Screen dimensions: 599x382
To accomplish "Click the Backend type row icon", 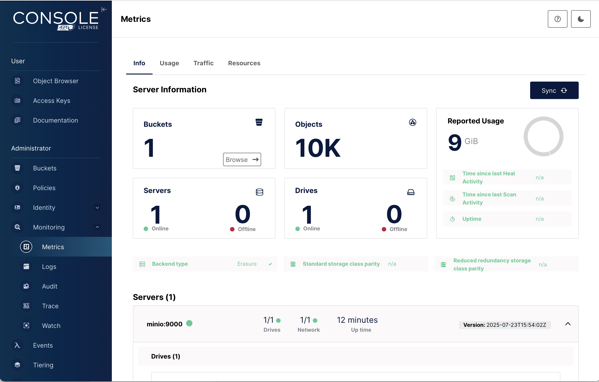I will [142, 264].
